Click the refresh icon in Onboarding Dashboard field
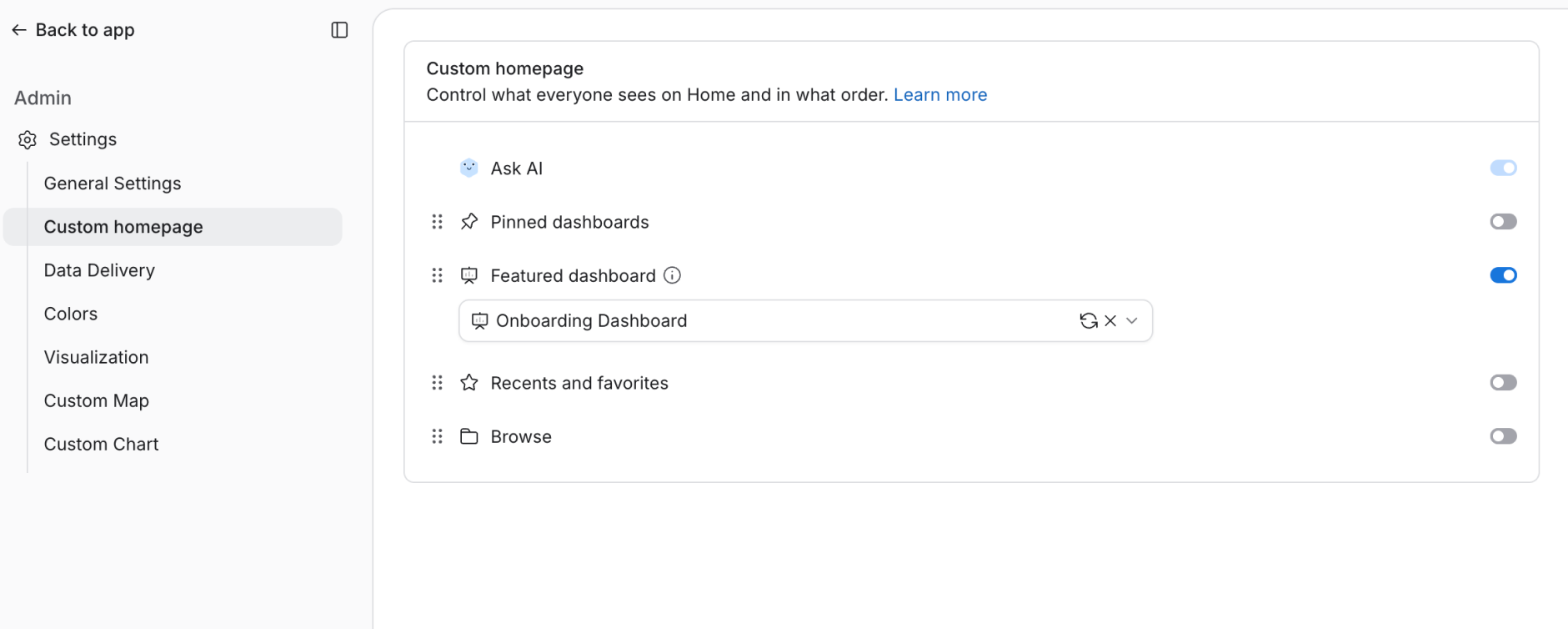This screenshot has width=1568, height=629. point(1089,320)
